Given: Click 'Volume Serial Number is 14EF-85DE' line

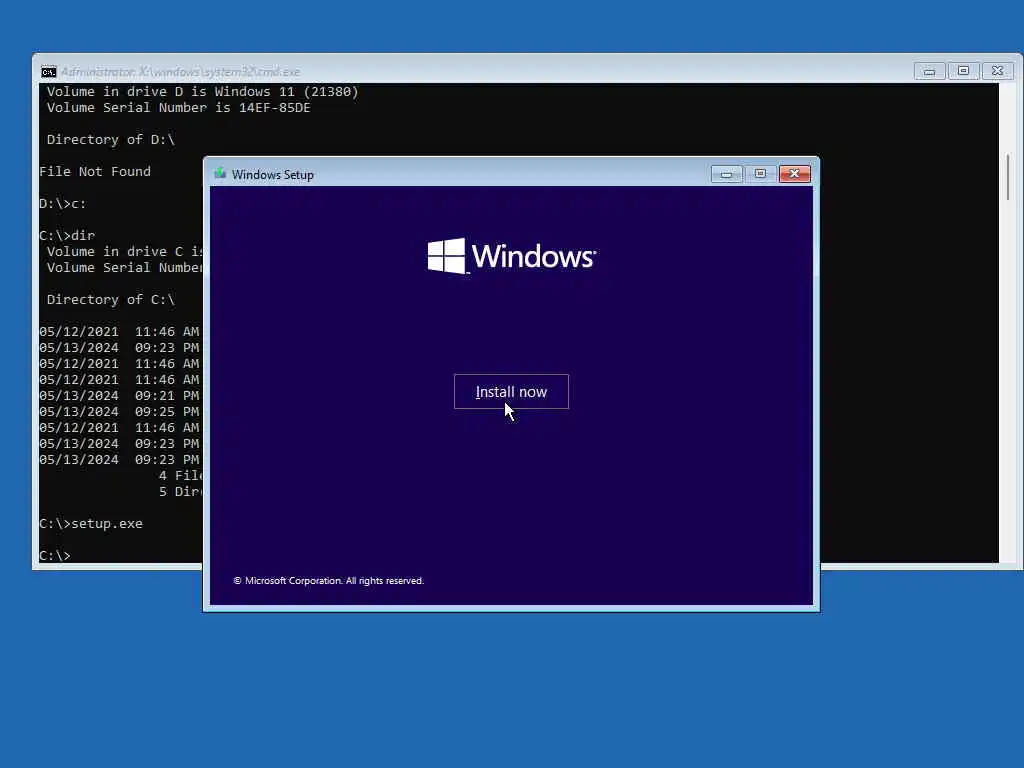Looking at the screenshot, I should [x=178, y=108].
